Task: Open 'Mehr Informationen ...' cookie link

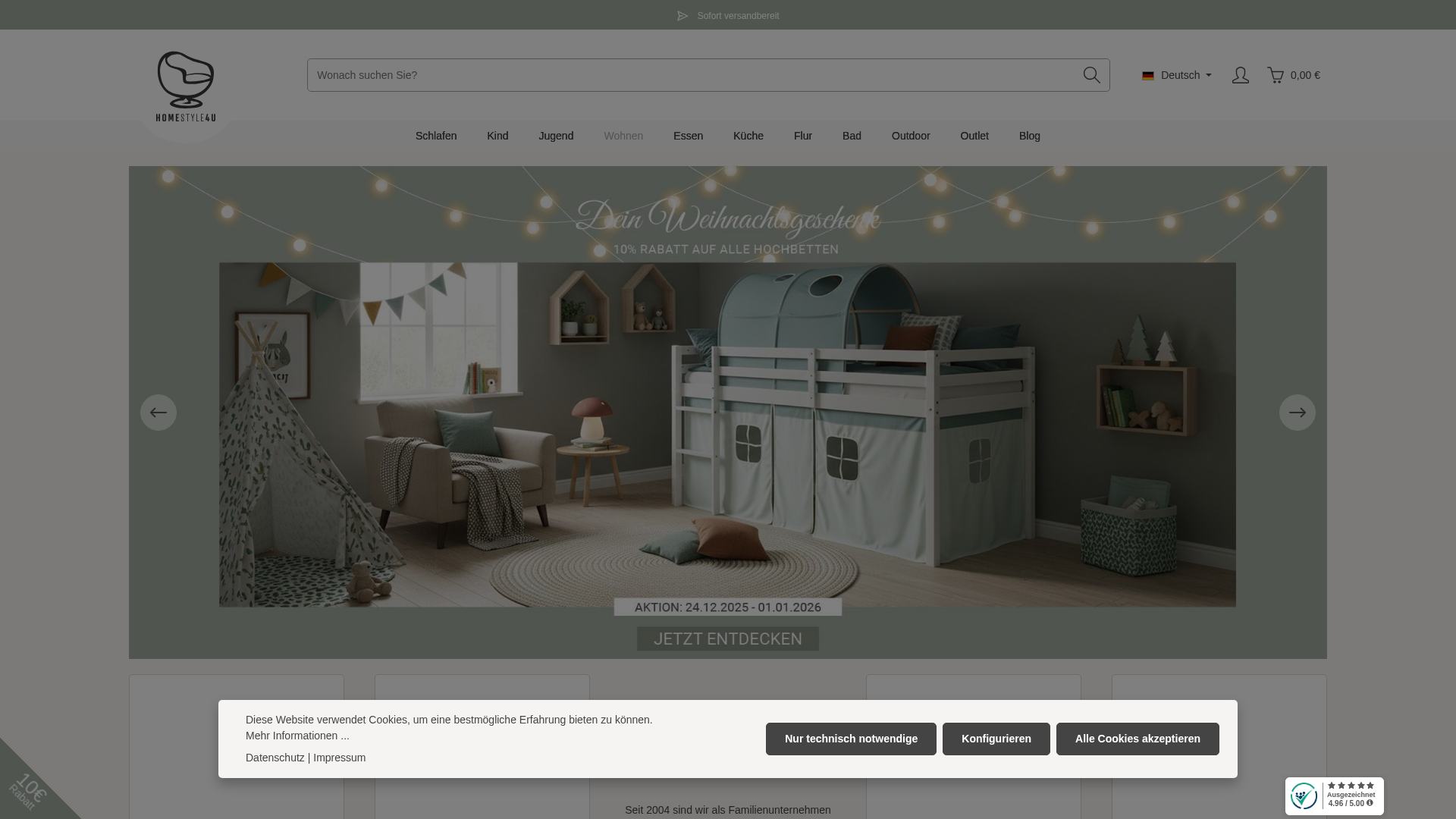Action: pyautogui.click(x=297, y=736)
